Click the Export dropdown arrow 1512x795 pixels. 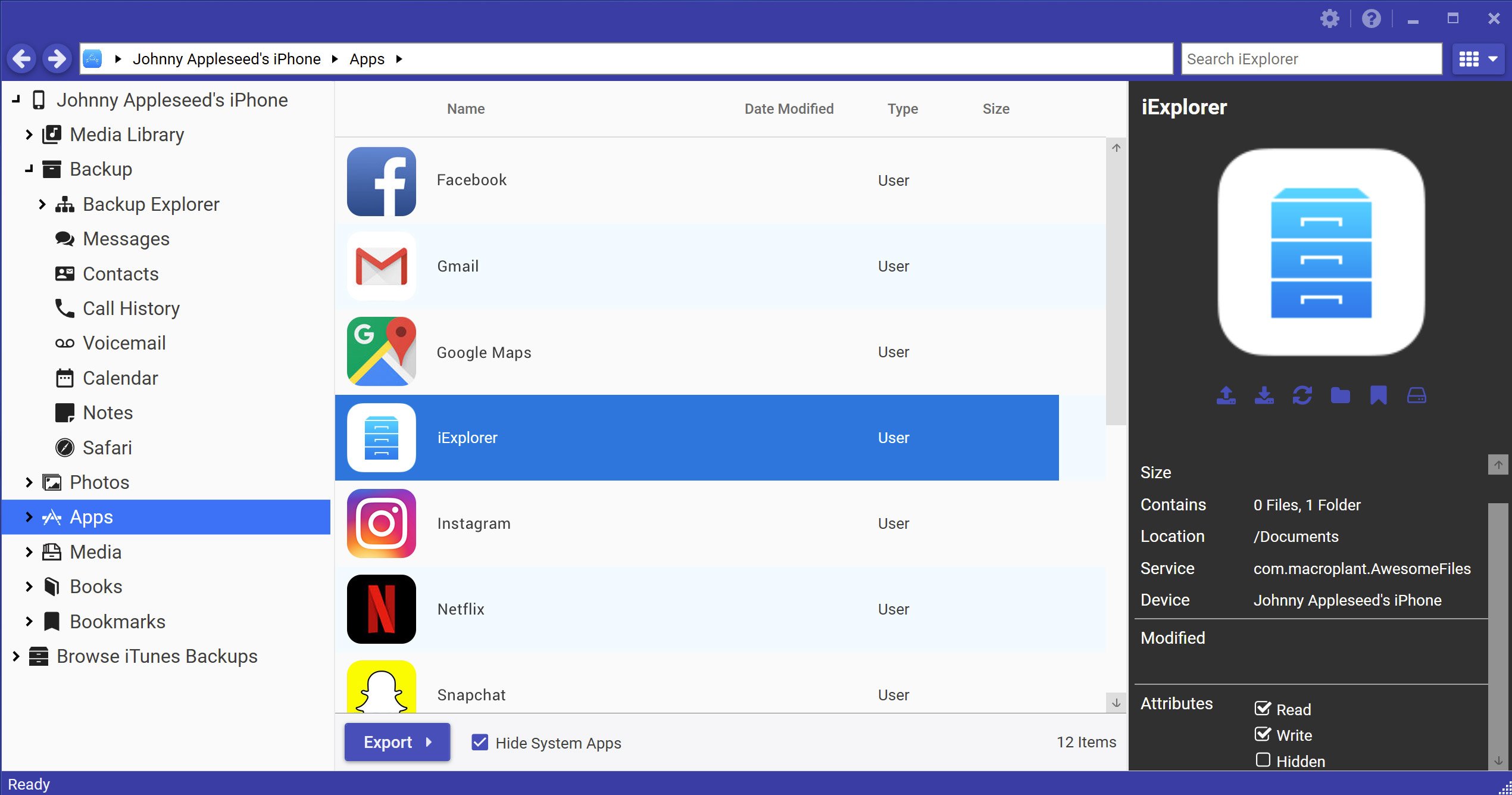tap(431, 742)
